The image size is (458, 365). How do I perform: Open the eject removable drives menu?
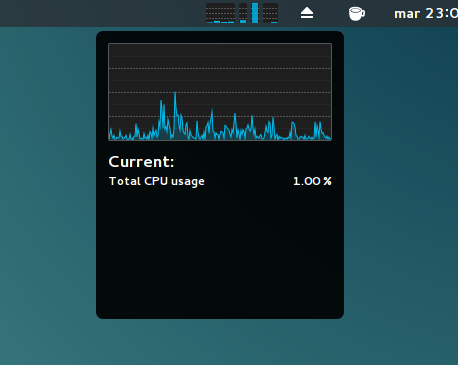(x=307, y=13)
